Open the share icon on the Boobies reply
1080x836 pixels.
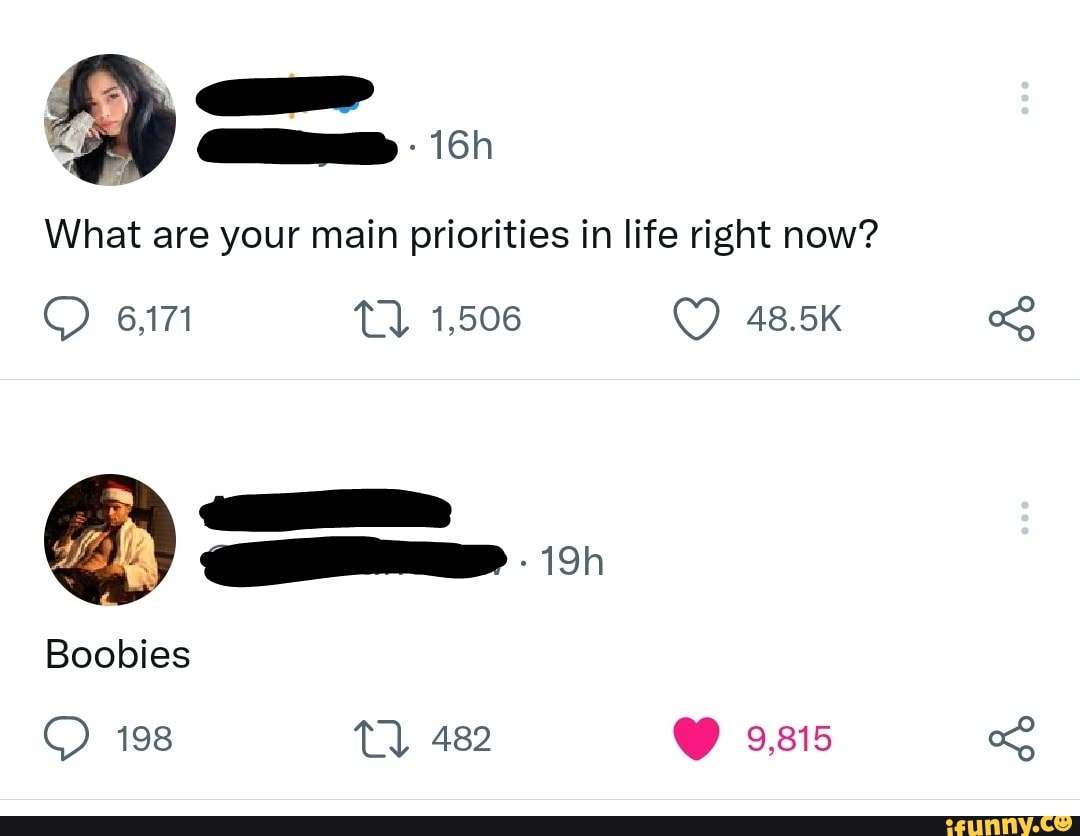(x=1012, y=740)
